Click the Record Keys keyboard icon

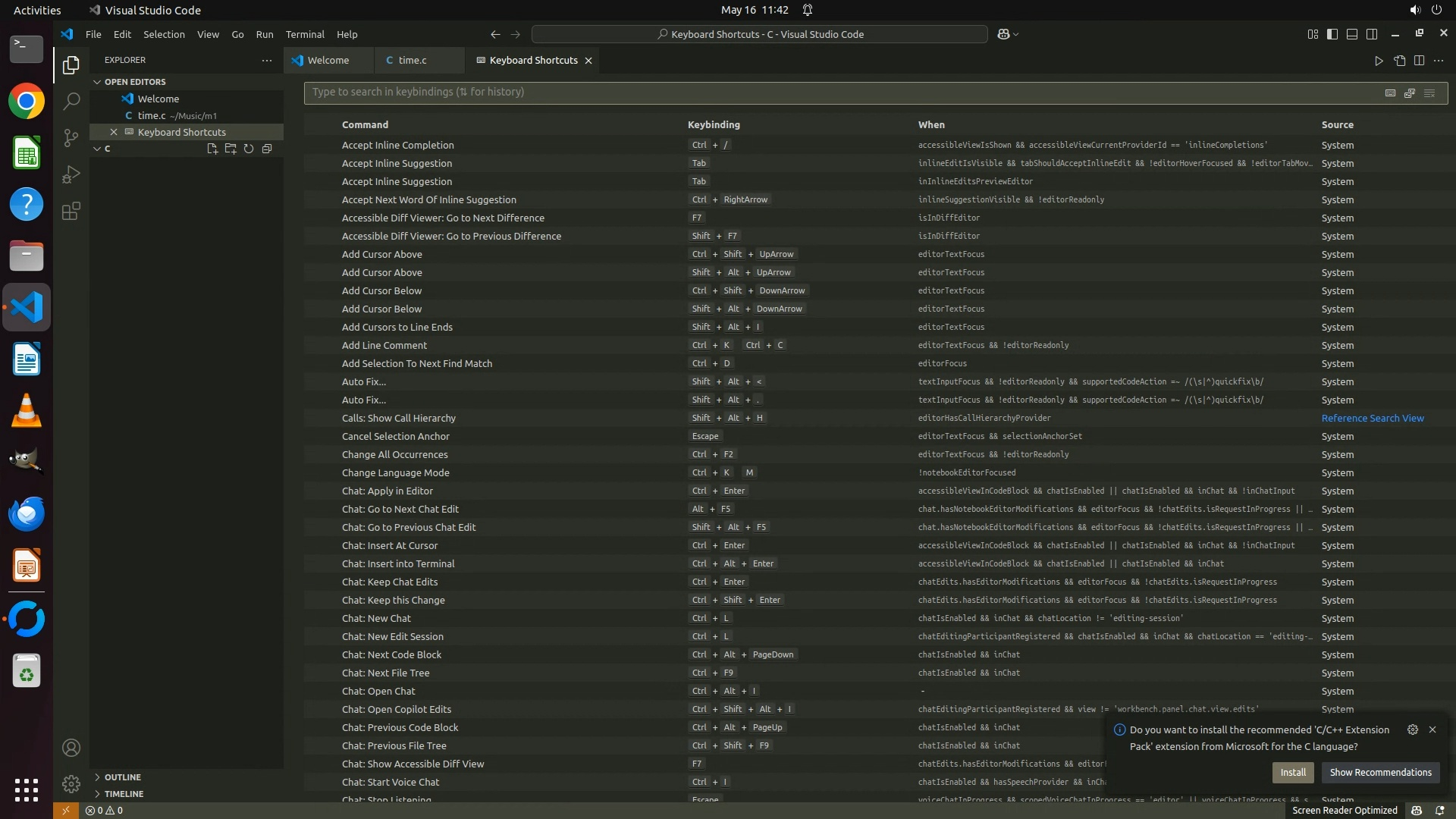point(1390,93)
